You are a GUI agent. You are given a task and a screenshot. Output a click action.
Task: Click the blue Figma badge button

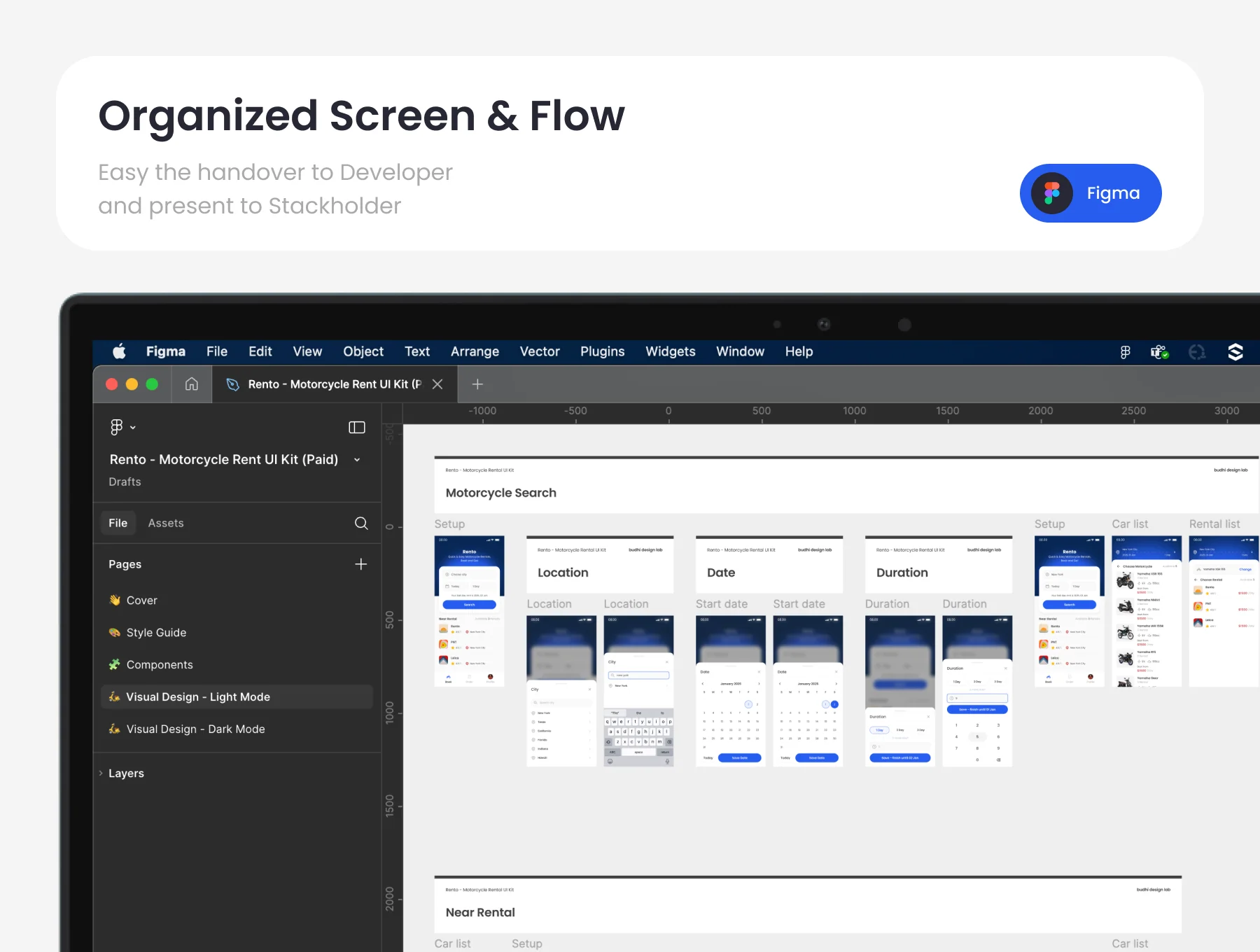click(1091, 193)
